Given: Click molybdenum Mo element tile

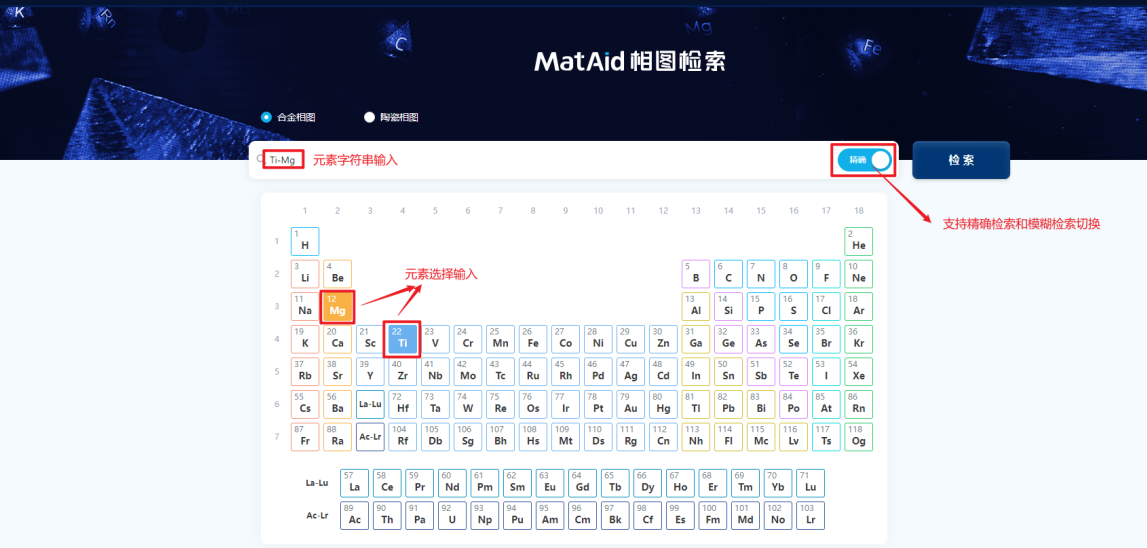Looking at the screenshot, I should pos(467,372).
